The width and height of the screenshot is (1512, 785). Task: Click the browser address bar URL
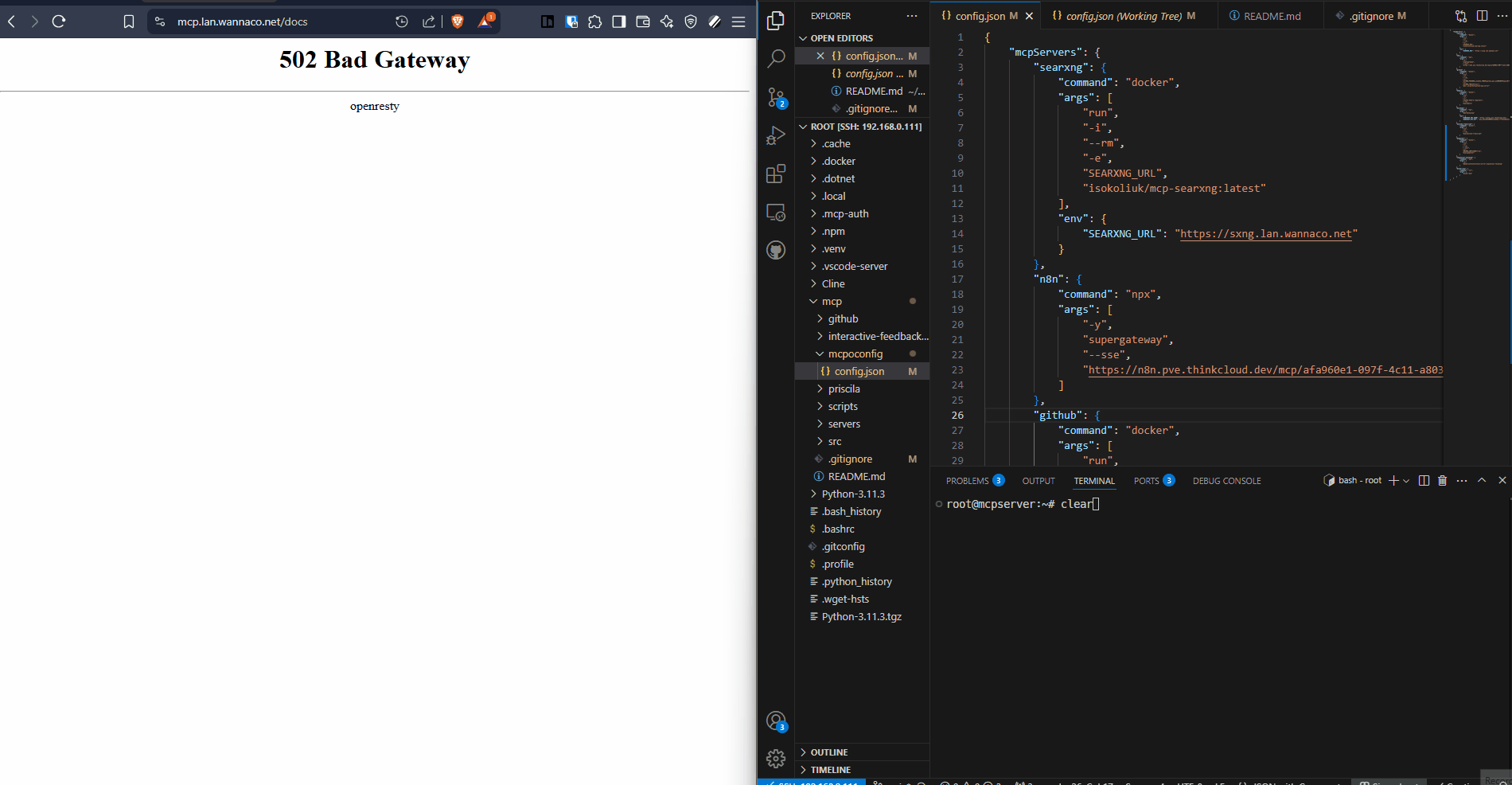pos(242,21)
